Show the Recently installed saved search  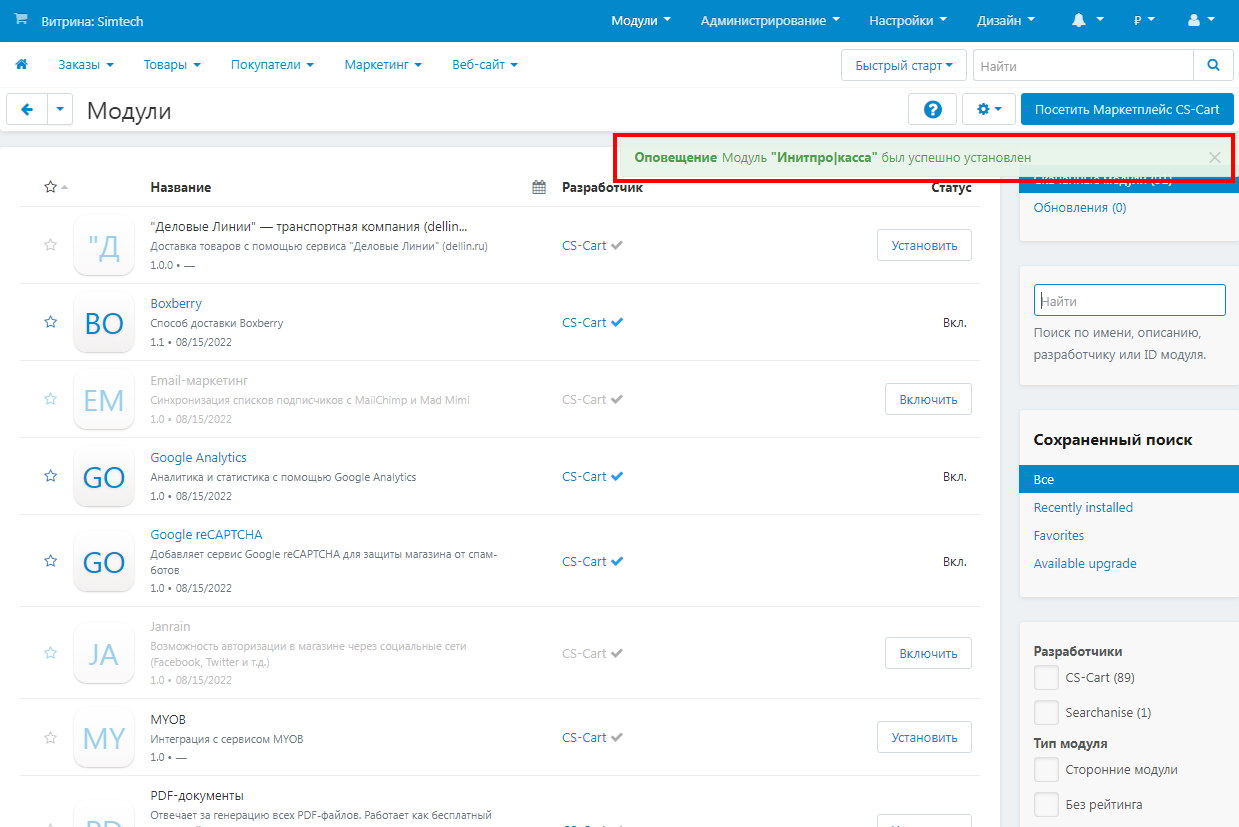pos(1083,507)
